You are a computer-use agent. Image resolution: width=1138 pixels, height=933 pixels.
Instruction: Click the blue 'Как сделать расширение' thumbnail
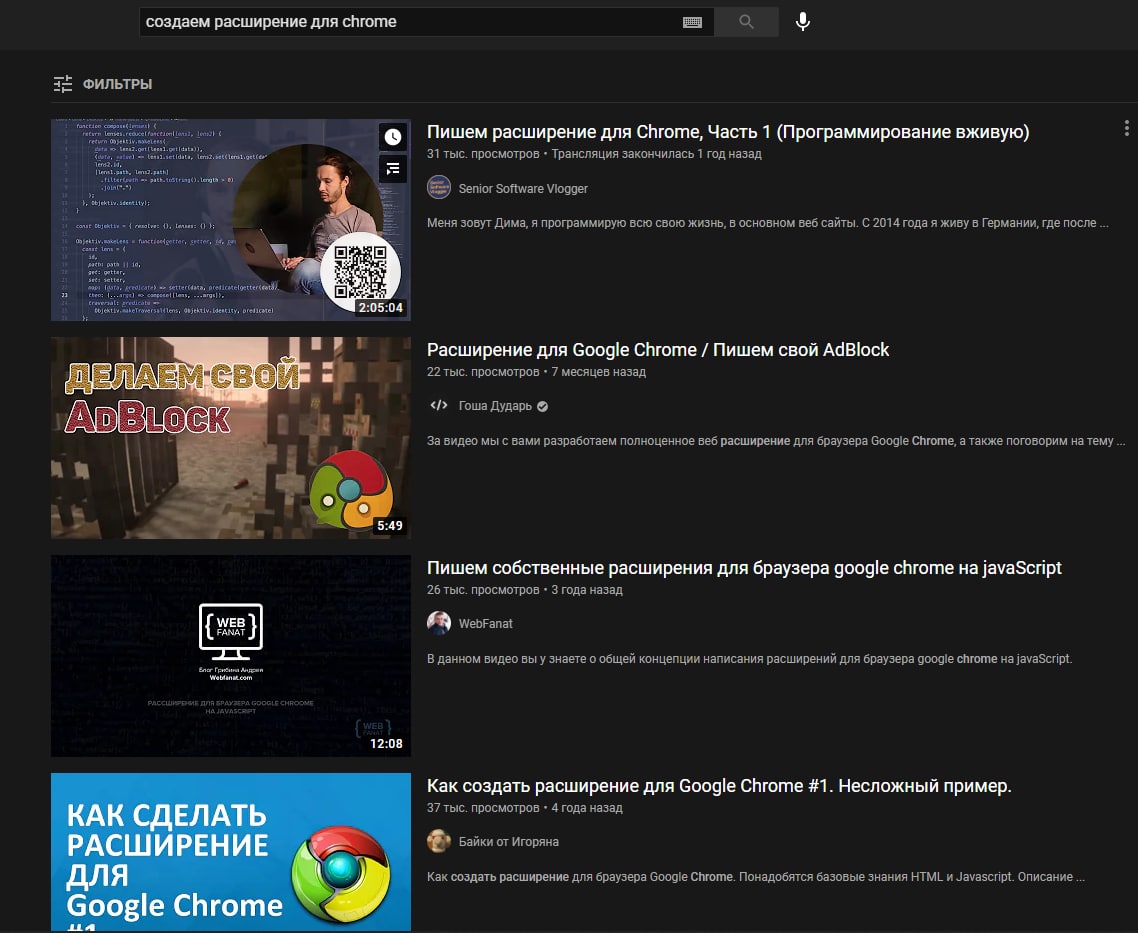(x=231, y=852)
